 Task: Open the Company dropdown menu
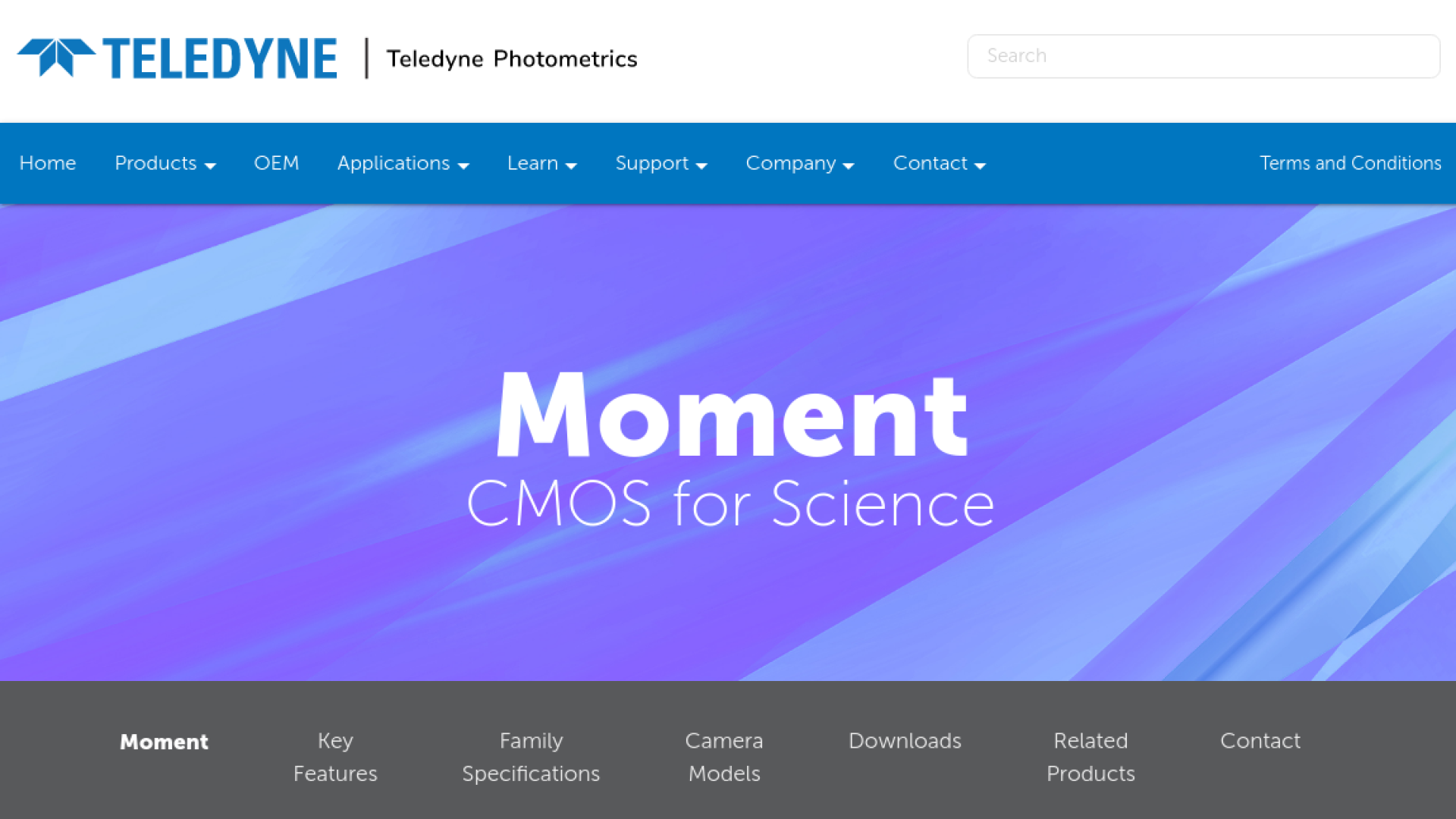click(x=799, y=163)
